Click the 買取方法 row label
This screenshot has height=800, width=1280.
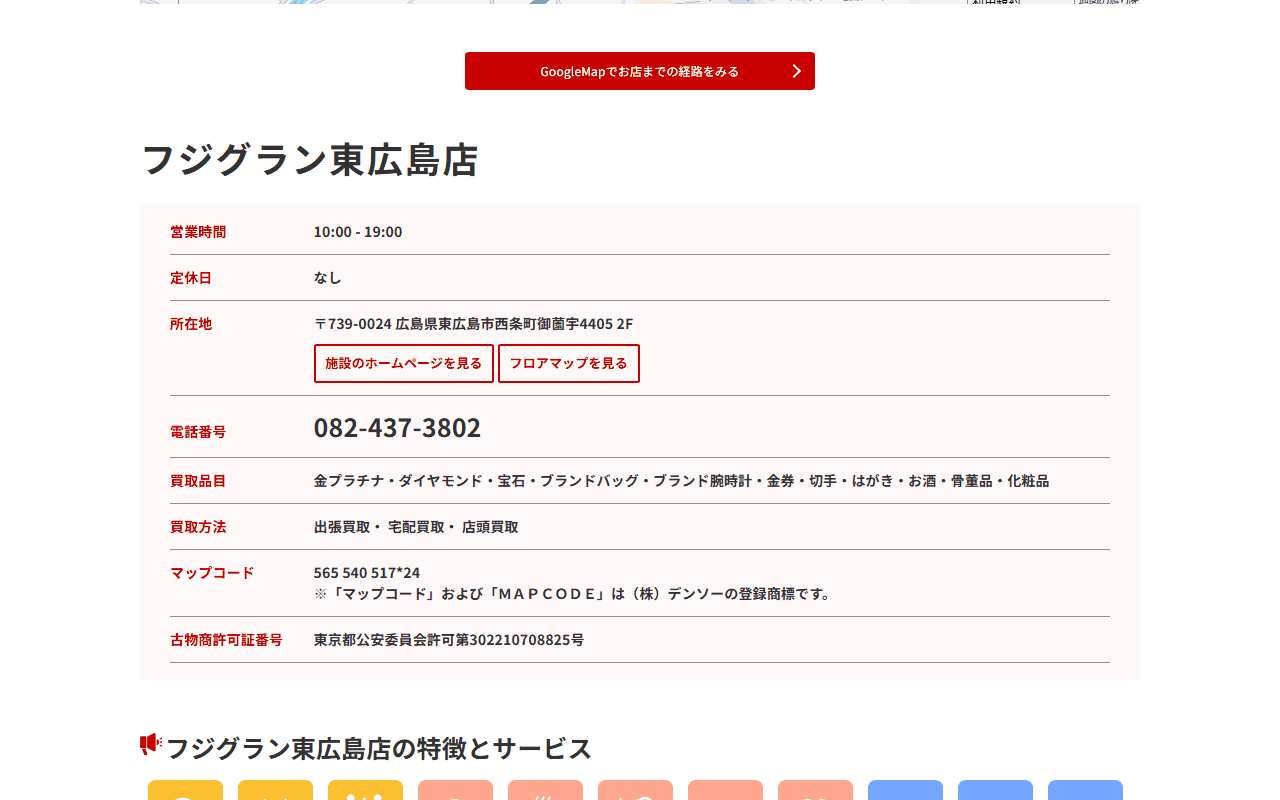(x=198, y=527)
